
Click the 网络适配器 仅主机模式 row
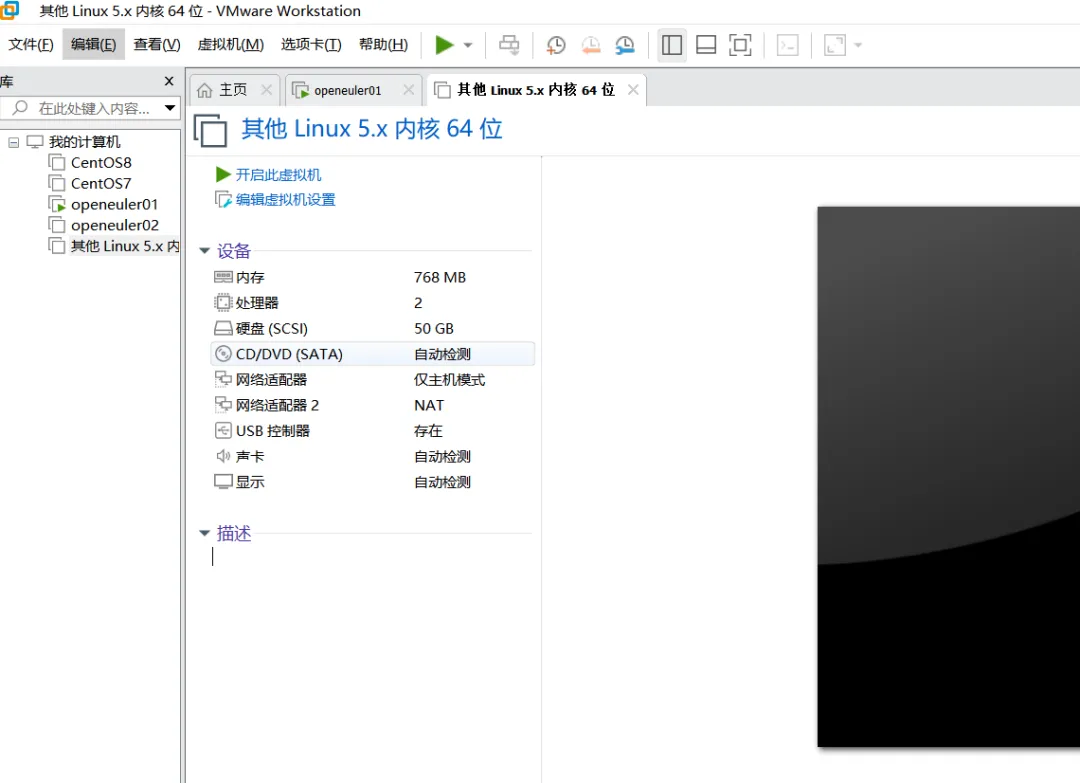(372, 379)
